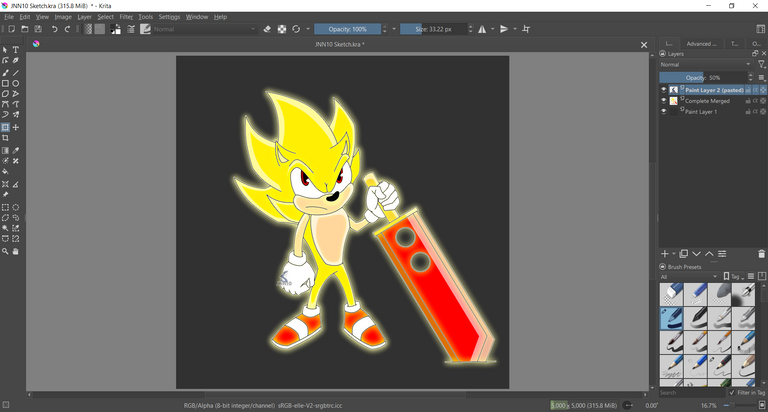This screenshot has width=768, height=412.
Task: Hide Paint Layer 1 layer
Action: pos(664,112)
